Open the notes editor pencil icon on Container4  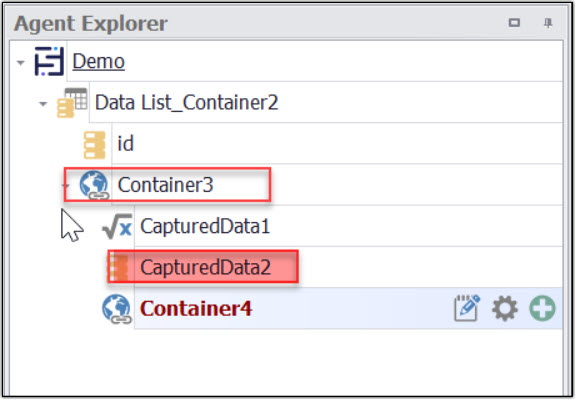click(x=467, y=308)
